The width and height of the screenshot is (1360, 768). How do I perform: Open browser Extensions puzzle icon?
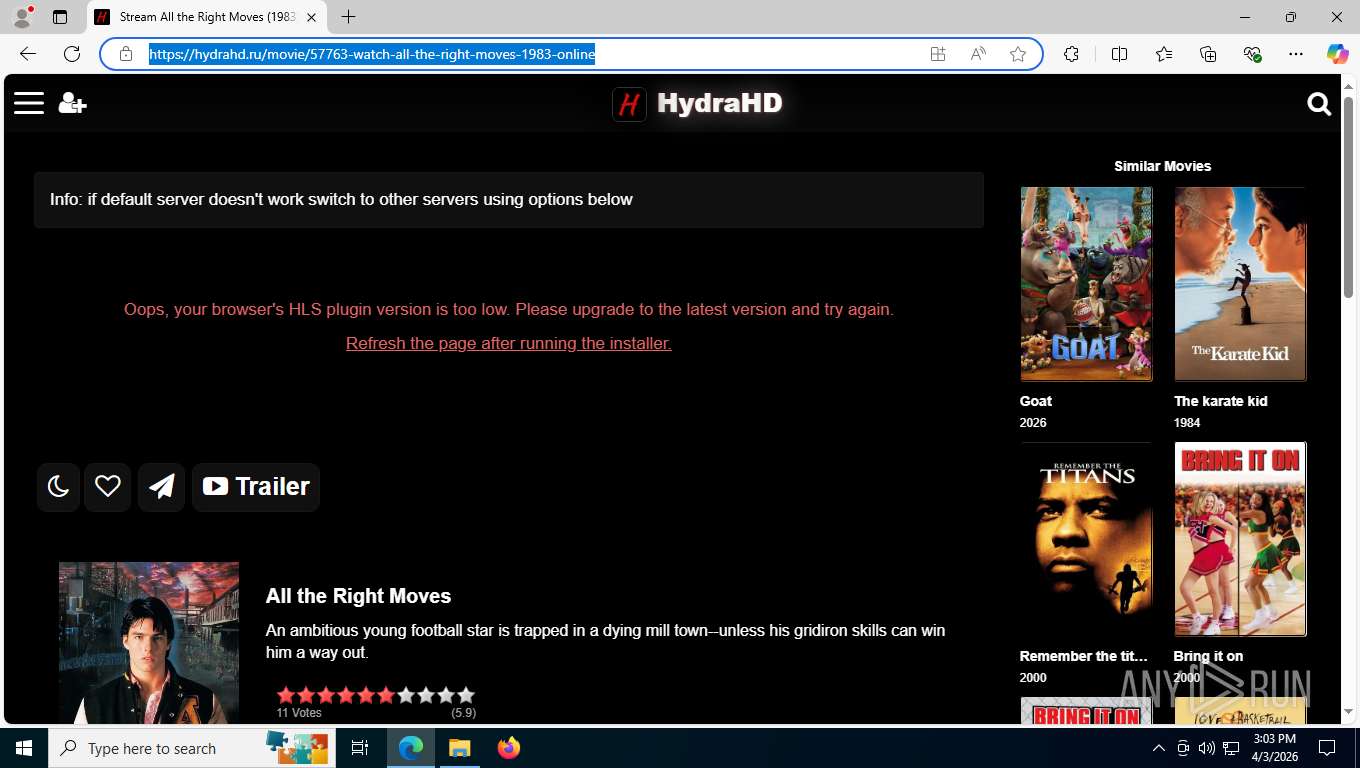click(x=1071, y=54)
